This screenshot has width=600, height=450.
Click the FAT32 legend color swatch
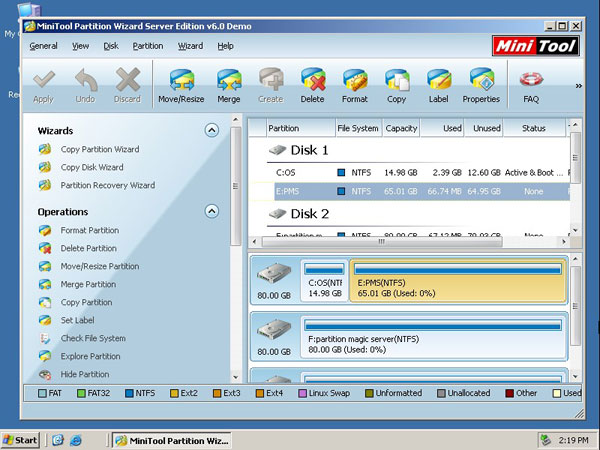click(x=81, y=393)
